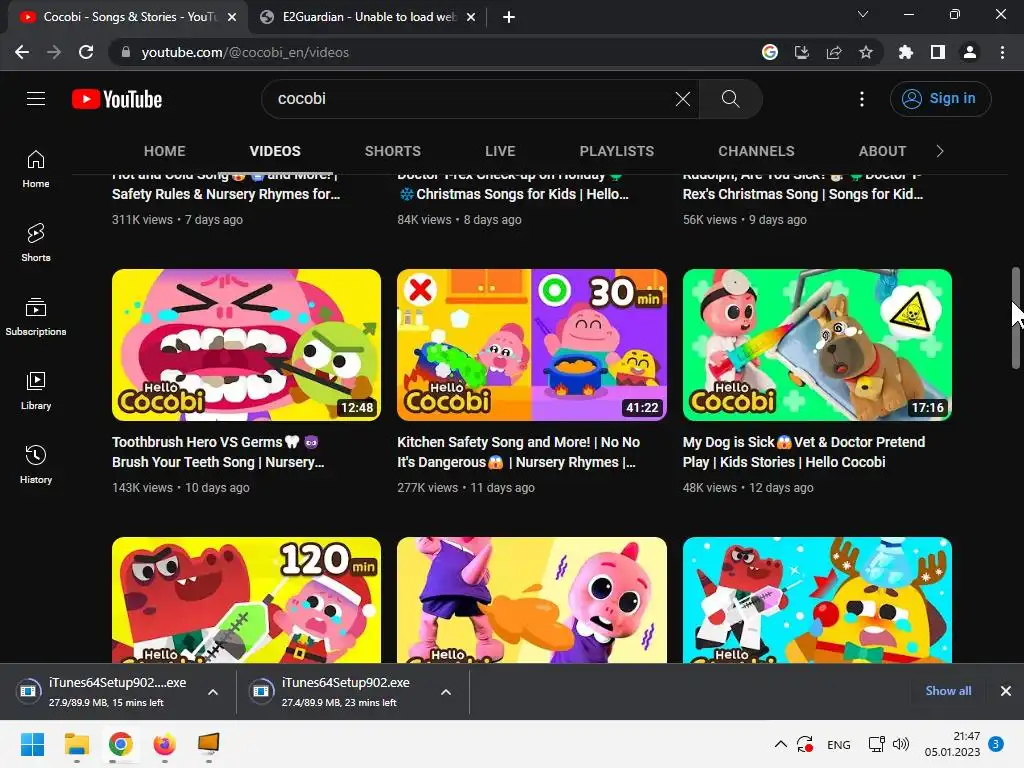Open the PLAYLISTS channel tab
Viewport: 1024px width, 768px height.
pyautogui.click(x=616, y=151)
